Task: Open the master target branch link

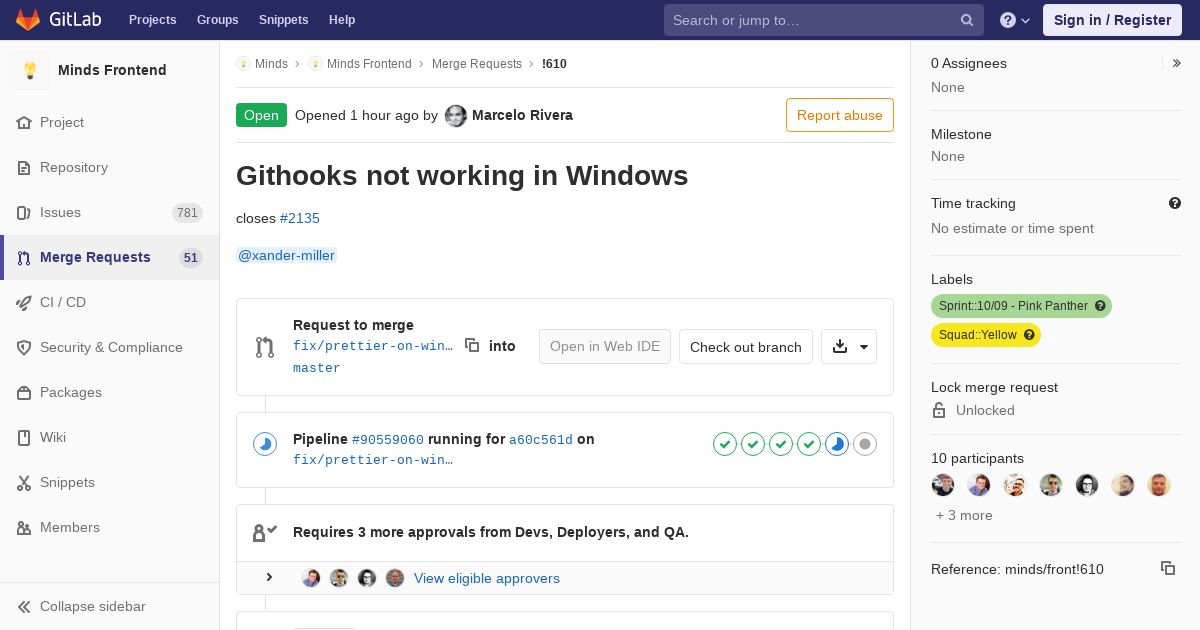Action: 317,368
